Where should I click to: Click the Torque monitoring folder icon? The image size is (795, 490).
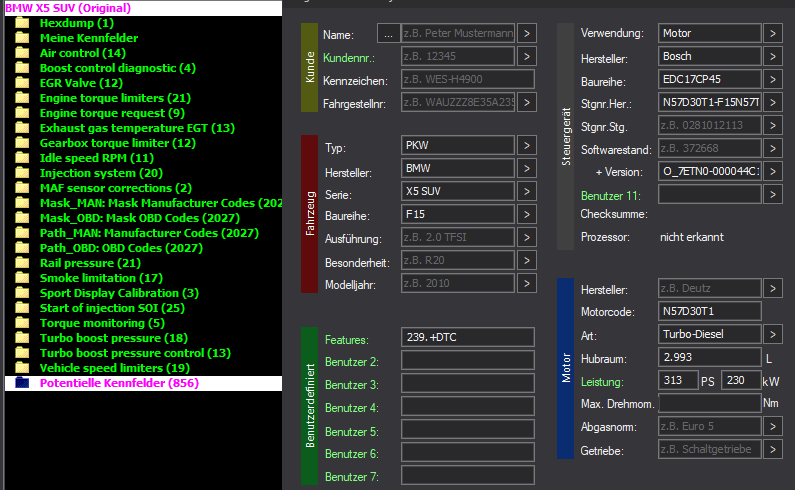click(x=22, y=323)
